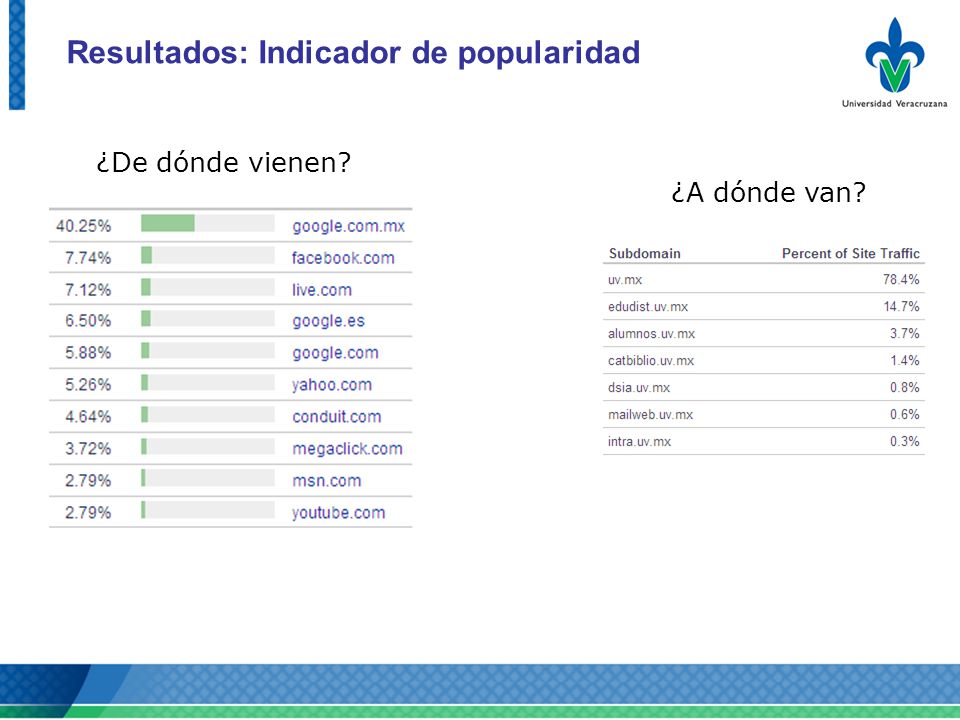
Task: Click the 7.74% bar for facebook.com
Action: click(208, 255)
